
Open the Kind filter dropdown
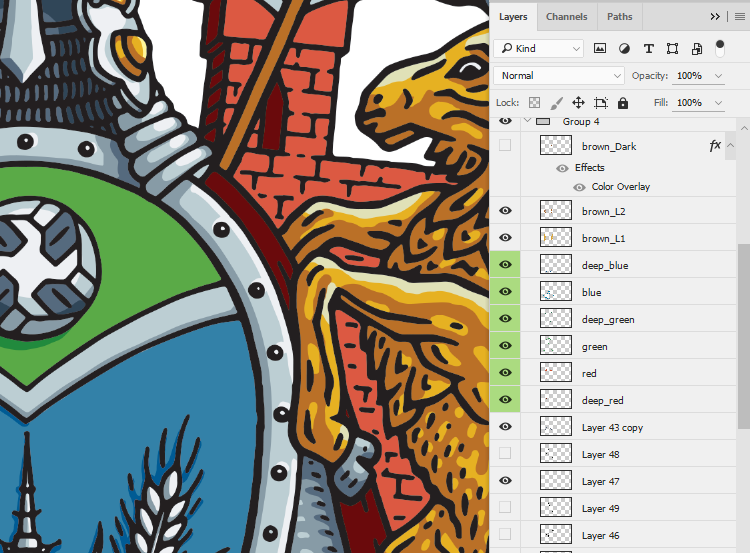pos(540,48)
